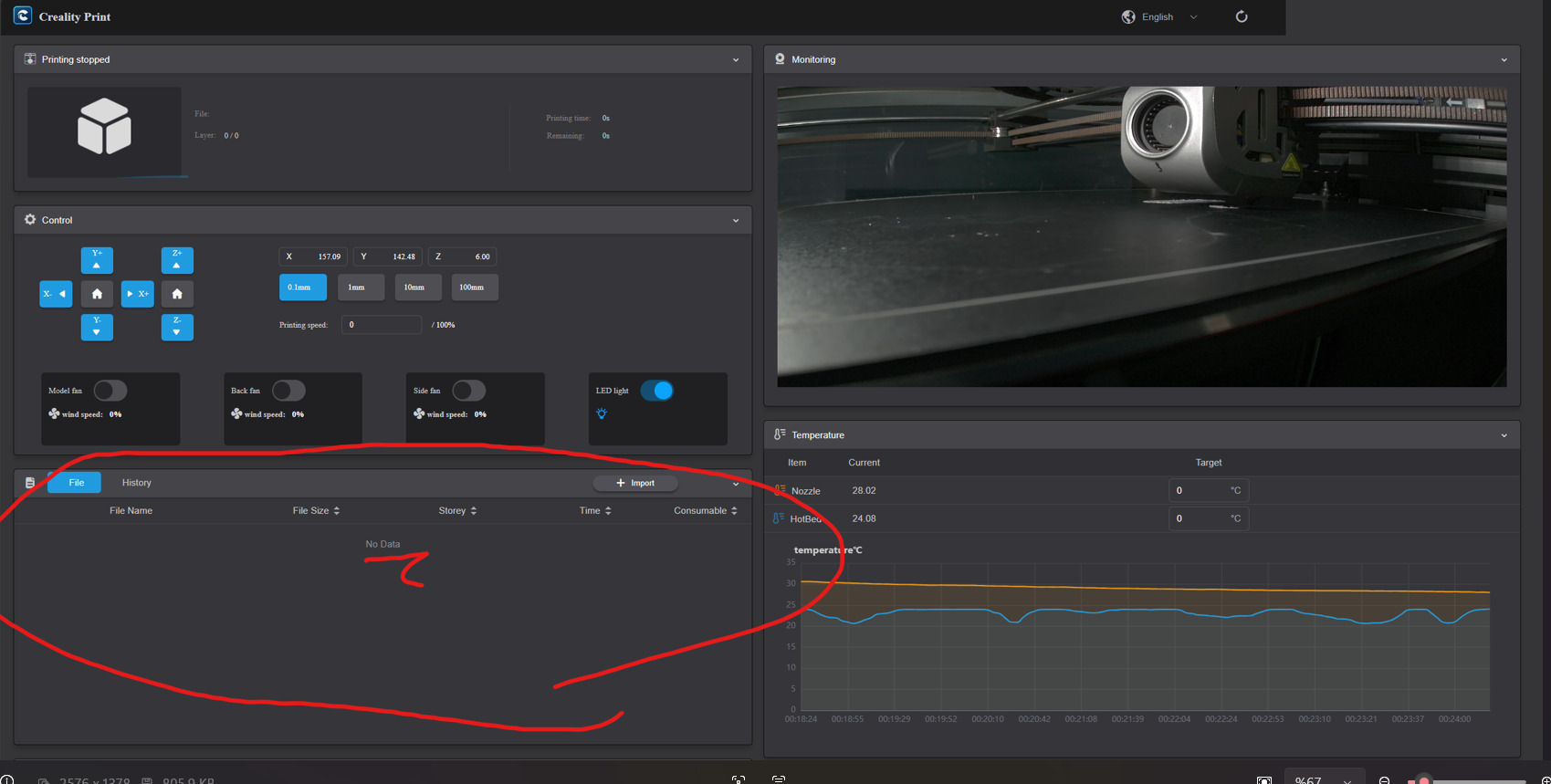Move the print head with Y+ arrow

click(x=97, y=260)
